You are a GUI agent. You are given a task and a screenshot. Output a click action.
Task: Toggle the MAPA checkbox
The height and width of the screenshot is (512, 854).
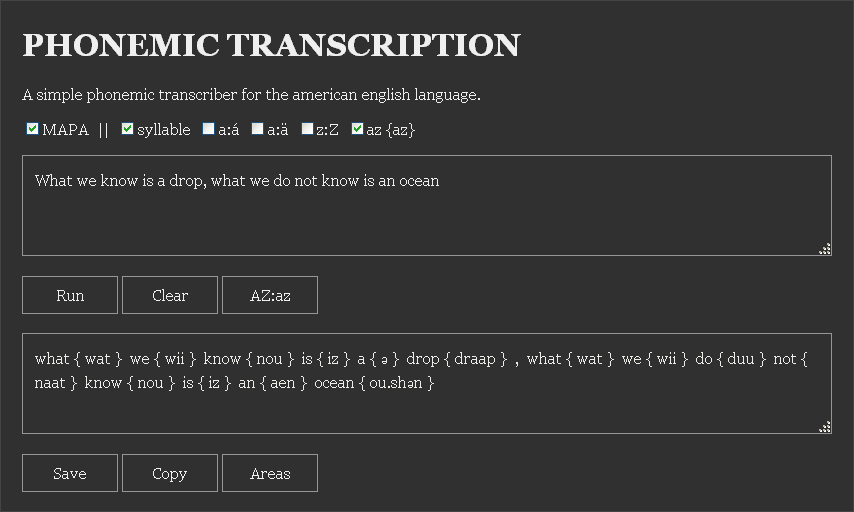pos(32,129)
